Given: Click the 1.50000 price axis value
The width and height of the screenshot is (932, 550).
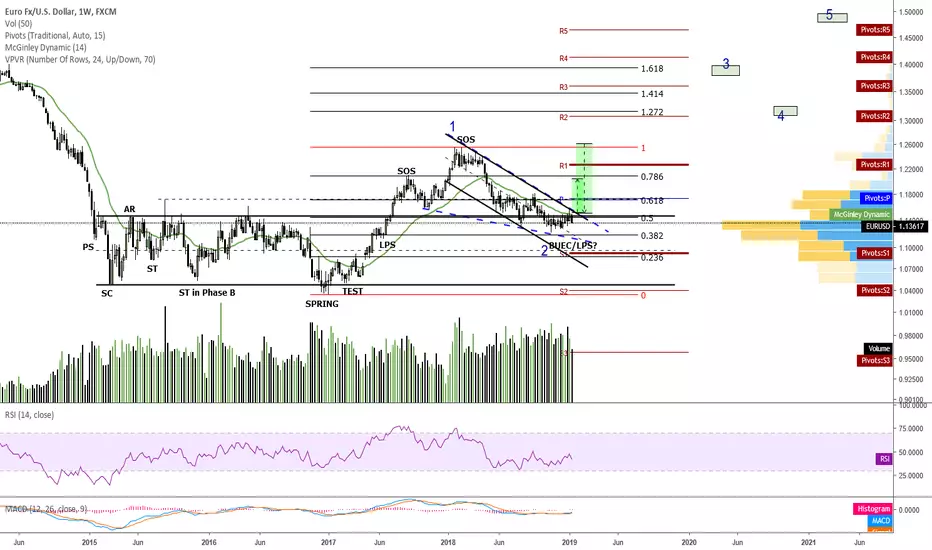Looking at the screenshot, I should [911, 12].
